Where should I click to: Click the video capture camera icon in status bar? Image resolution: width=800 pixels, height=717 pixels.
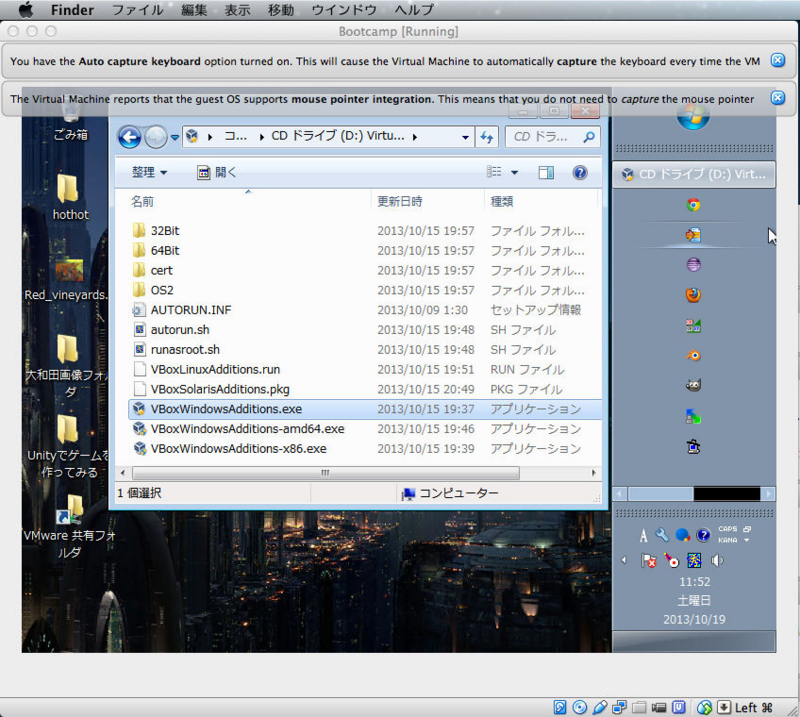coord(659,707)
